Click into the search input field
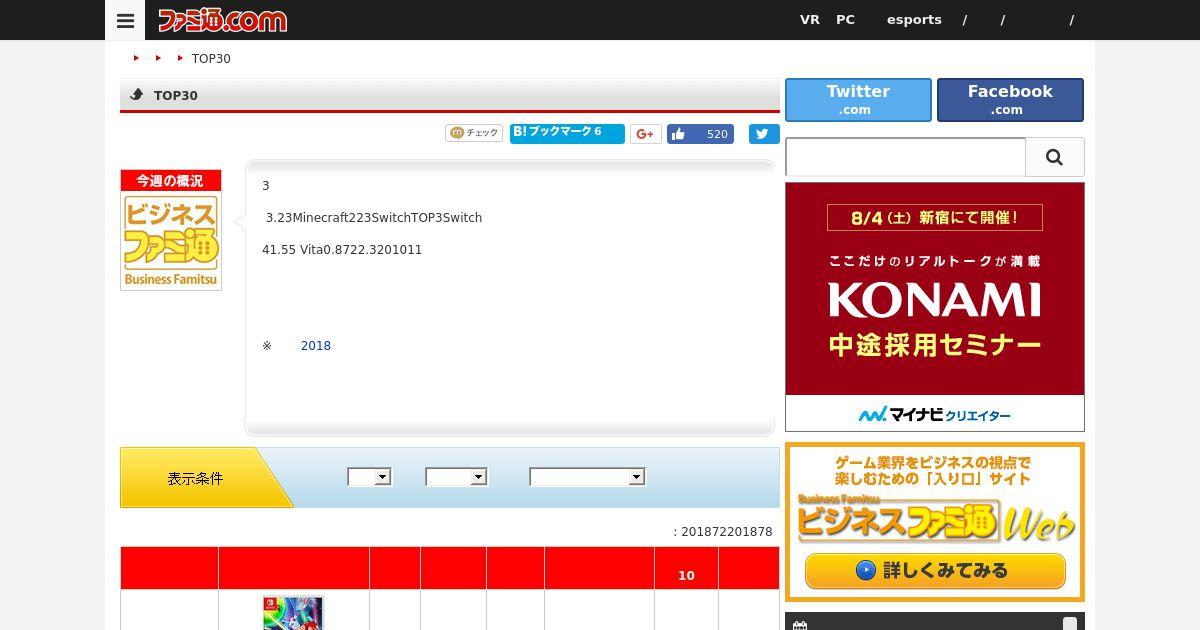The height and width of the screenshot is (630, 1200). coord(905,157)
